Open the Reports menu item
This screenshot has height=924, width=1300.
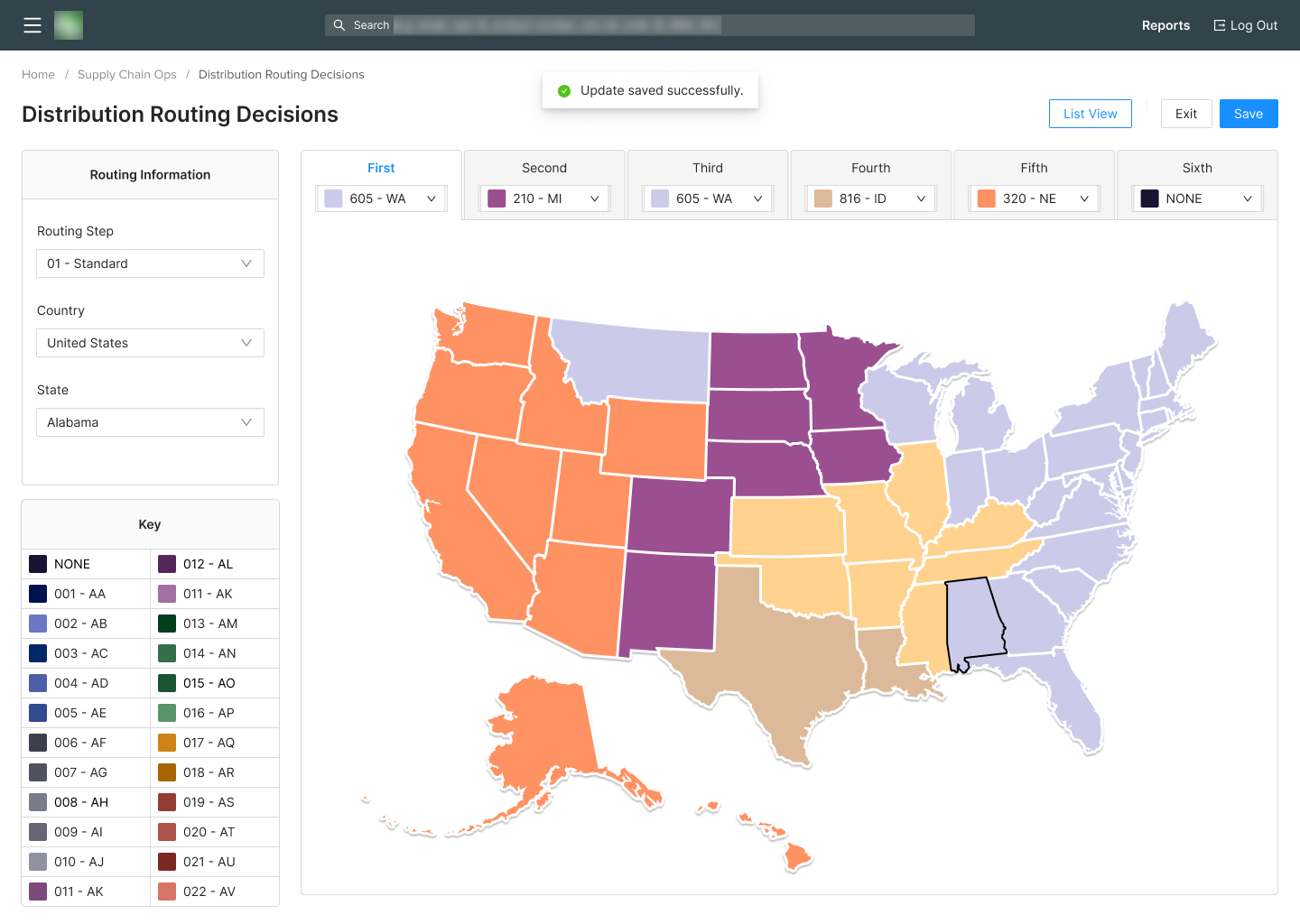[1165, 25]
